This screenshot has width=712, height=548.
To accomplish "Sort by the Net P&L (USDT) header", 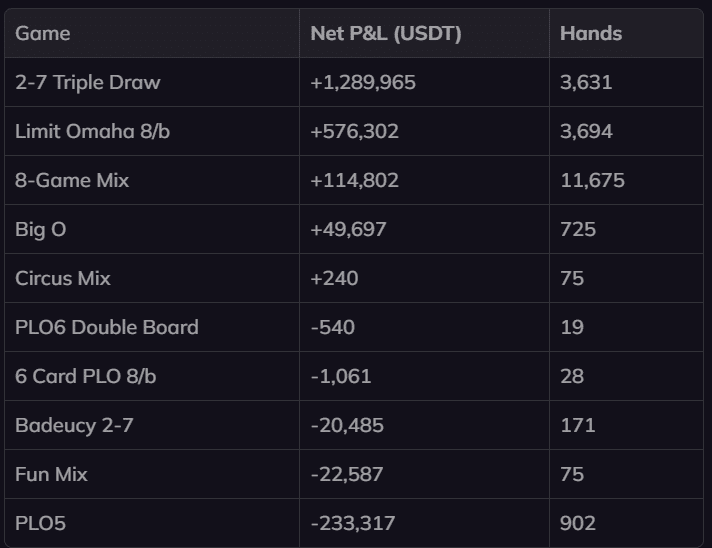I will (385, 33).
